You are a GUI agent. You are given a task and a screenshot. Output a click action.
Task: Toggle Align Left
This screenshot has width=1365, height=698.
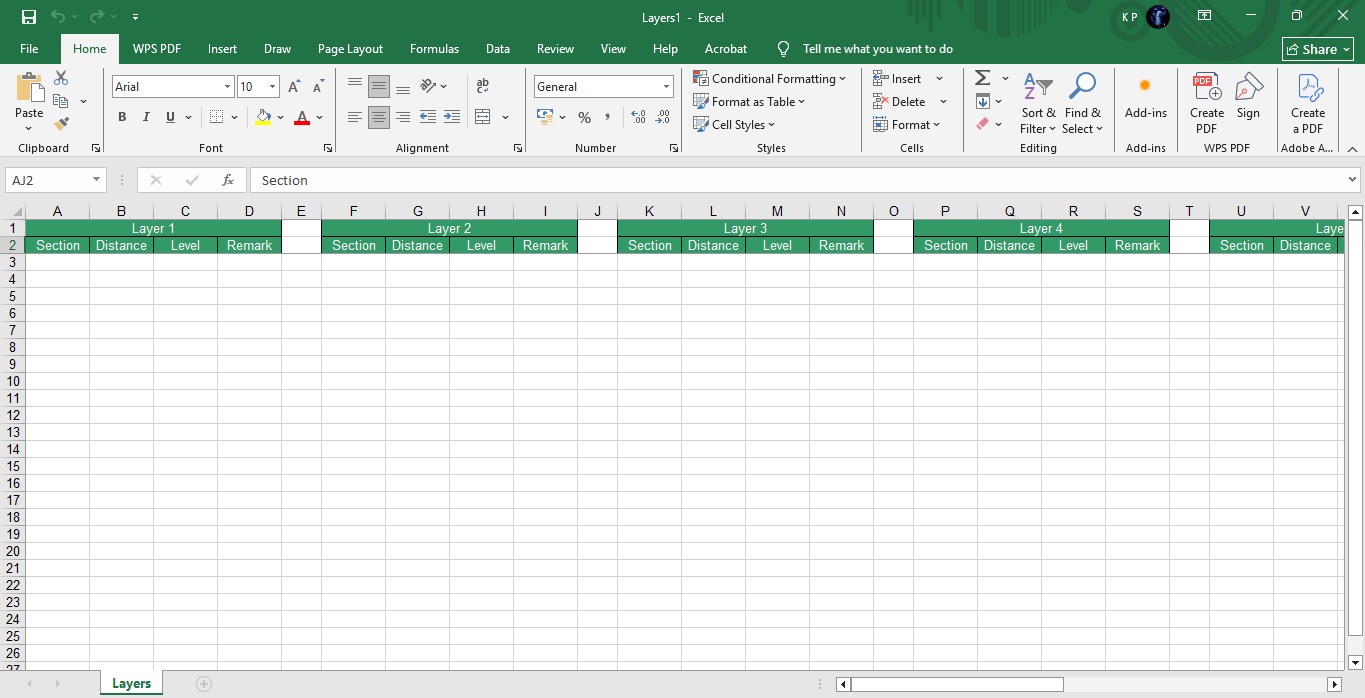[355, 117]
